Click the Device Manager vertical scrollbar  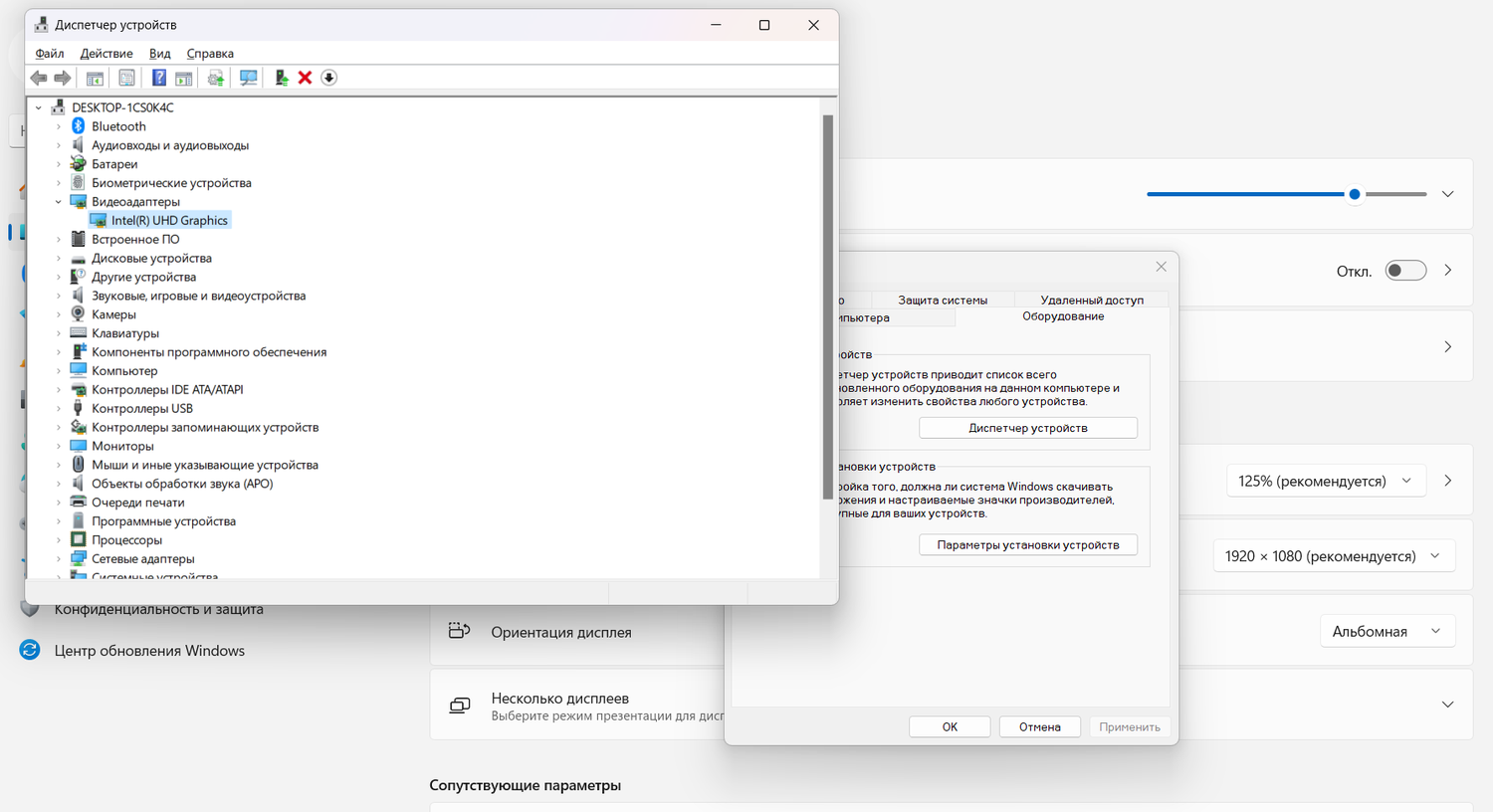click(828, 307)
